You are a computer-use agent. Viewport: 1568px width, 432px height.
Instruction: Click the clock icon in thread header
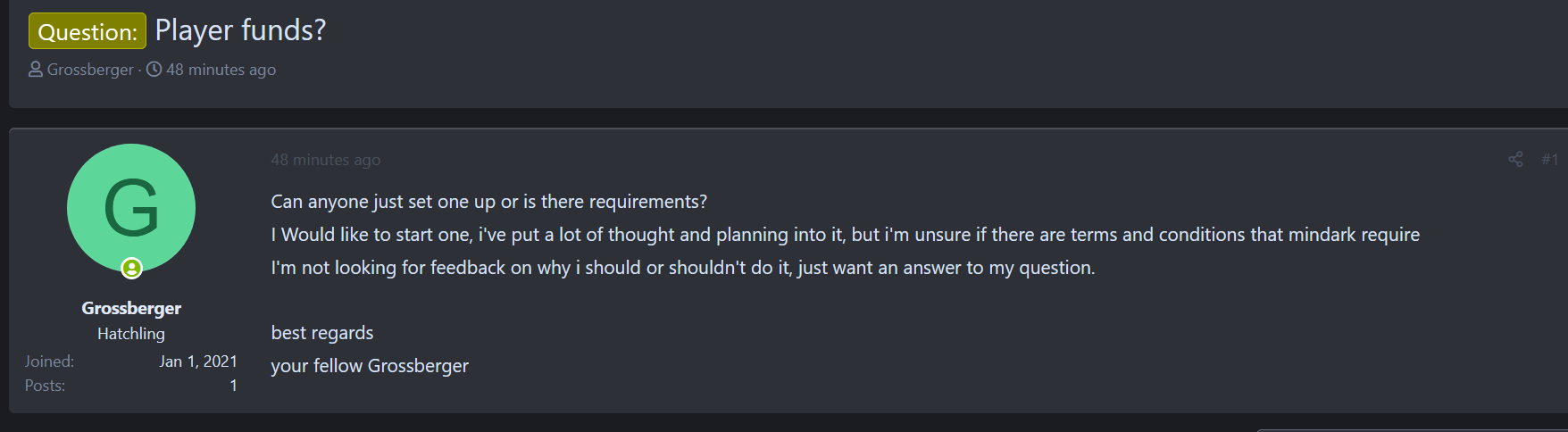tap(154, 69)
